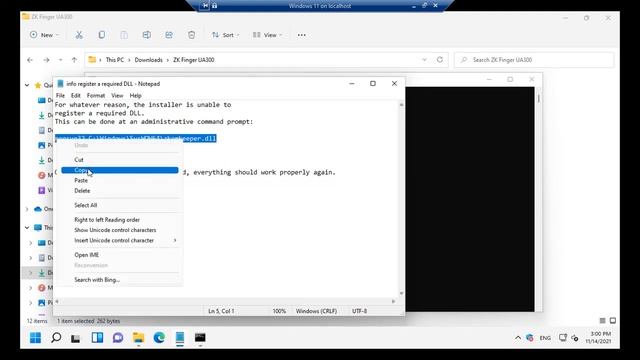
Task: Open the Notepad Edit menu
Action: (76, 96)
